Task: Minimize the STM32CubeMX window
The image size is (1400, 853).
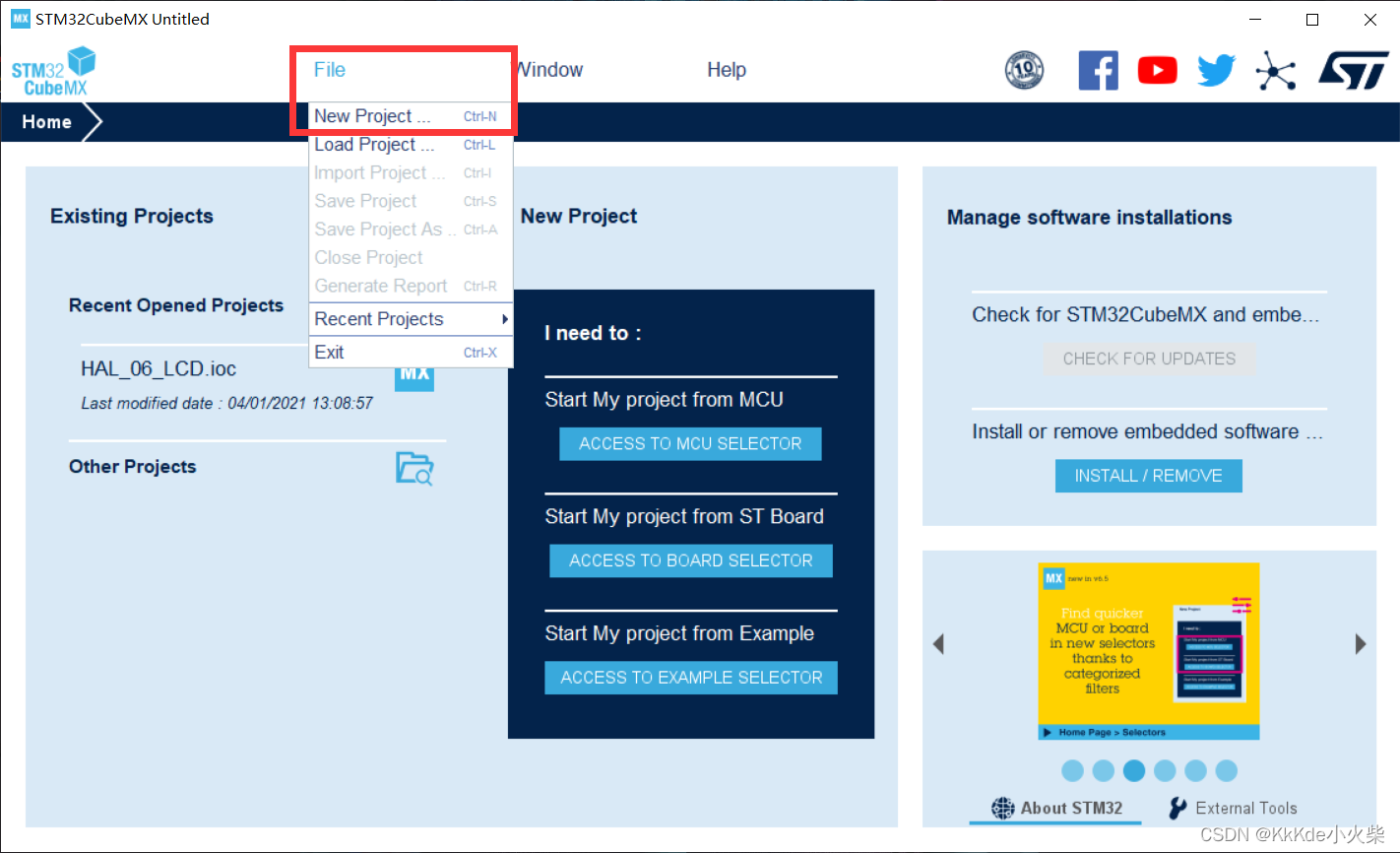Action: (1255, 20)
